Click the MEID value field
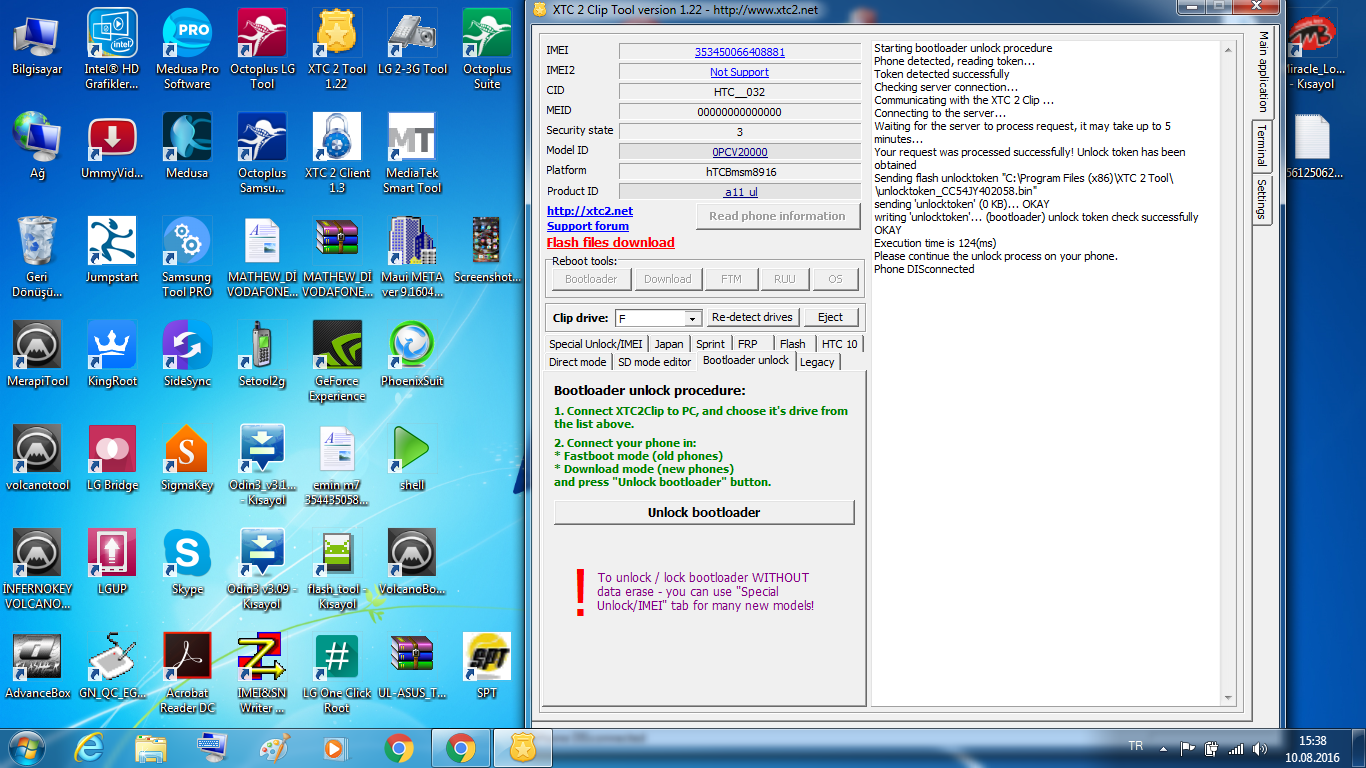The image size is (1366, 768). (x=740, y=112)
